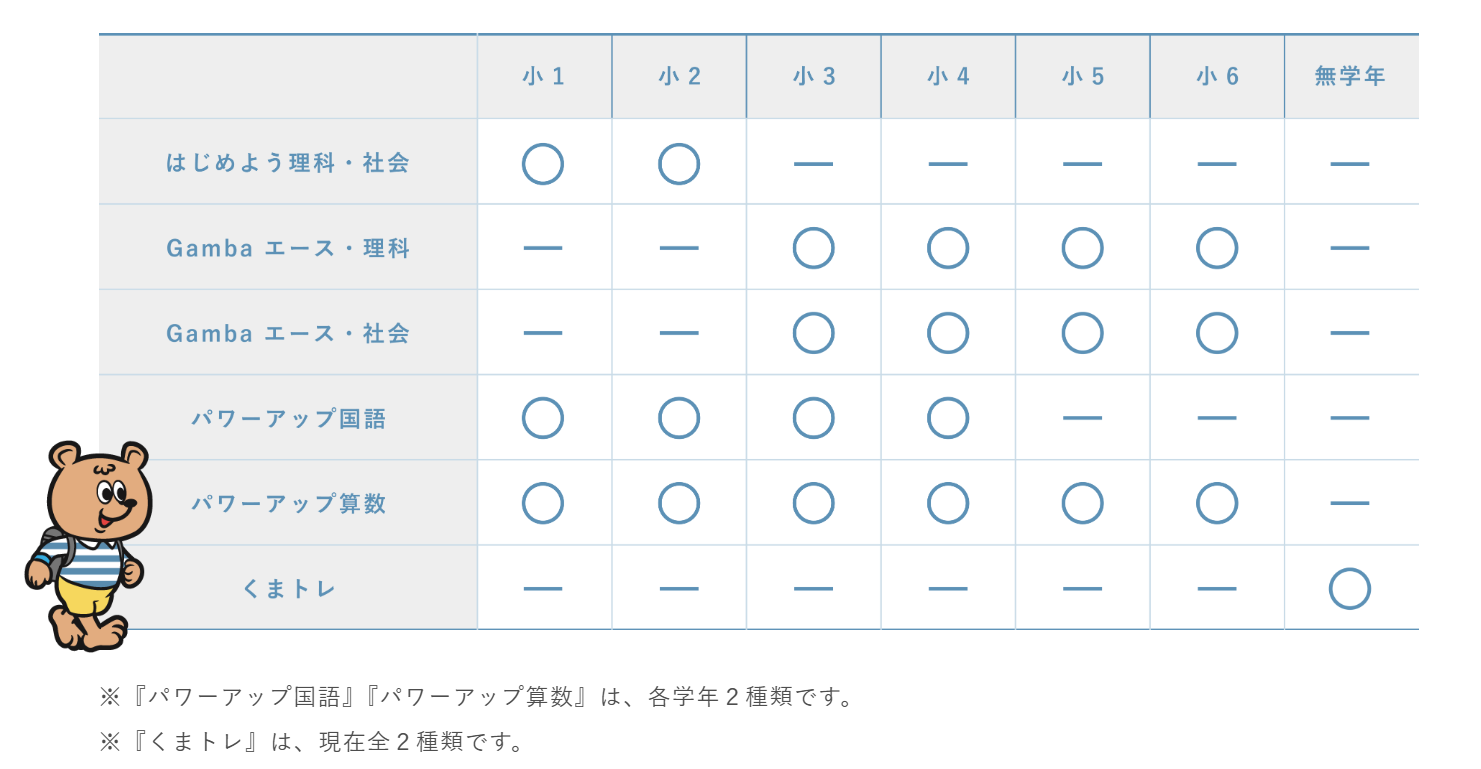Click the circle for パワーアップ算数 under 小5
This screenshot has width=1481, height=769.
(1082, 503)
